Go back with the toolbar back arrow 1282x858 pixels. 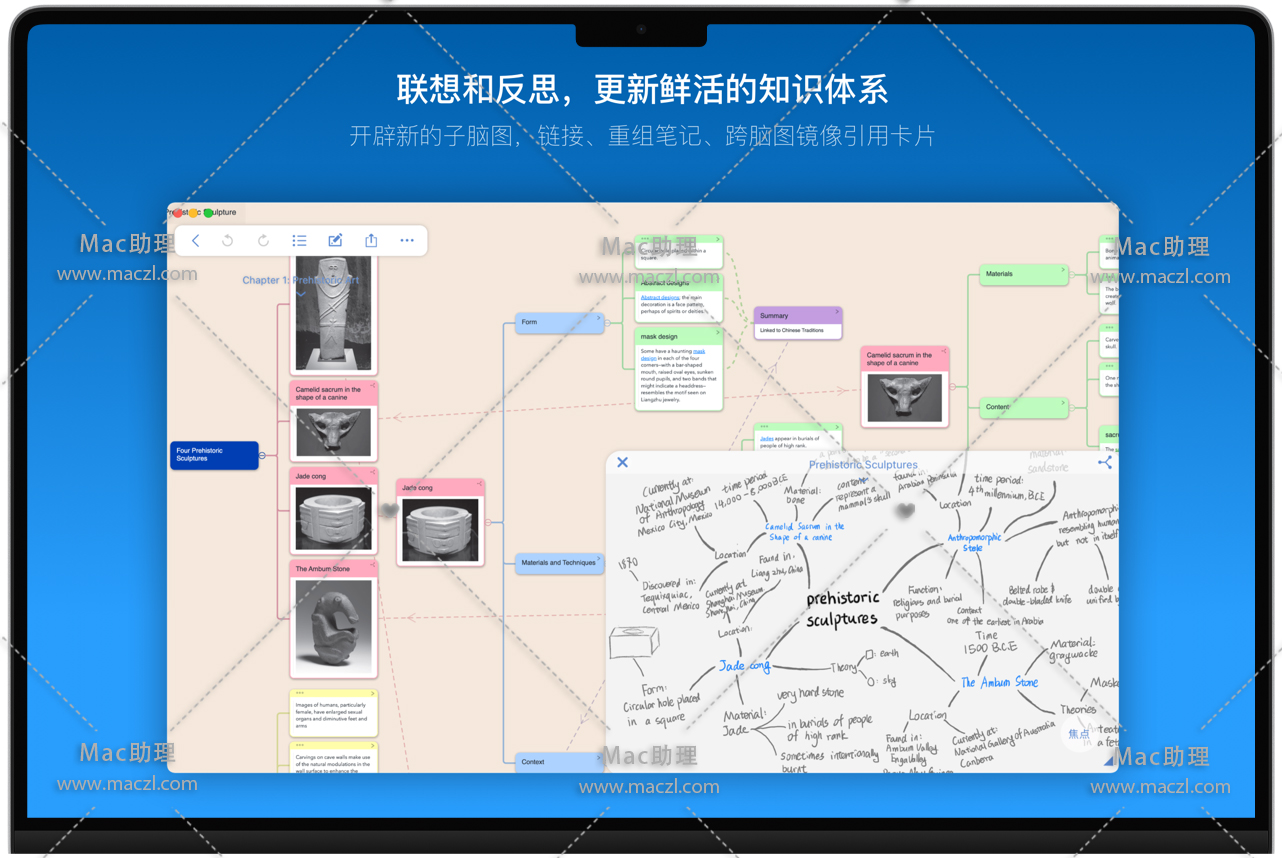(196, 241)
